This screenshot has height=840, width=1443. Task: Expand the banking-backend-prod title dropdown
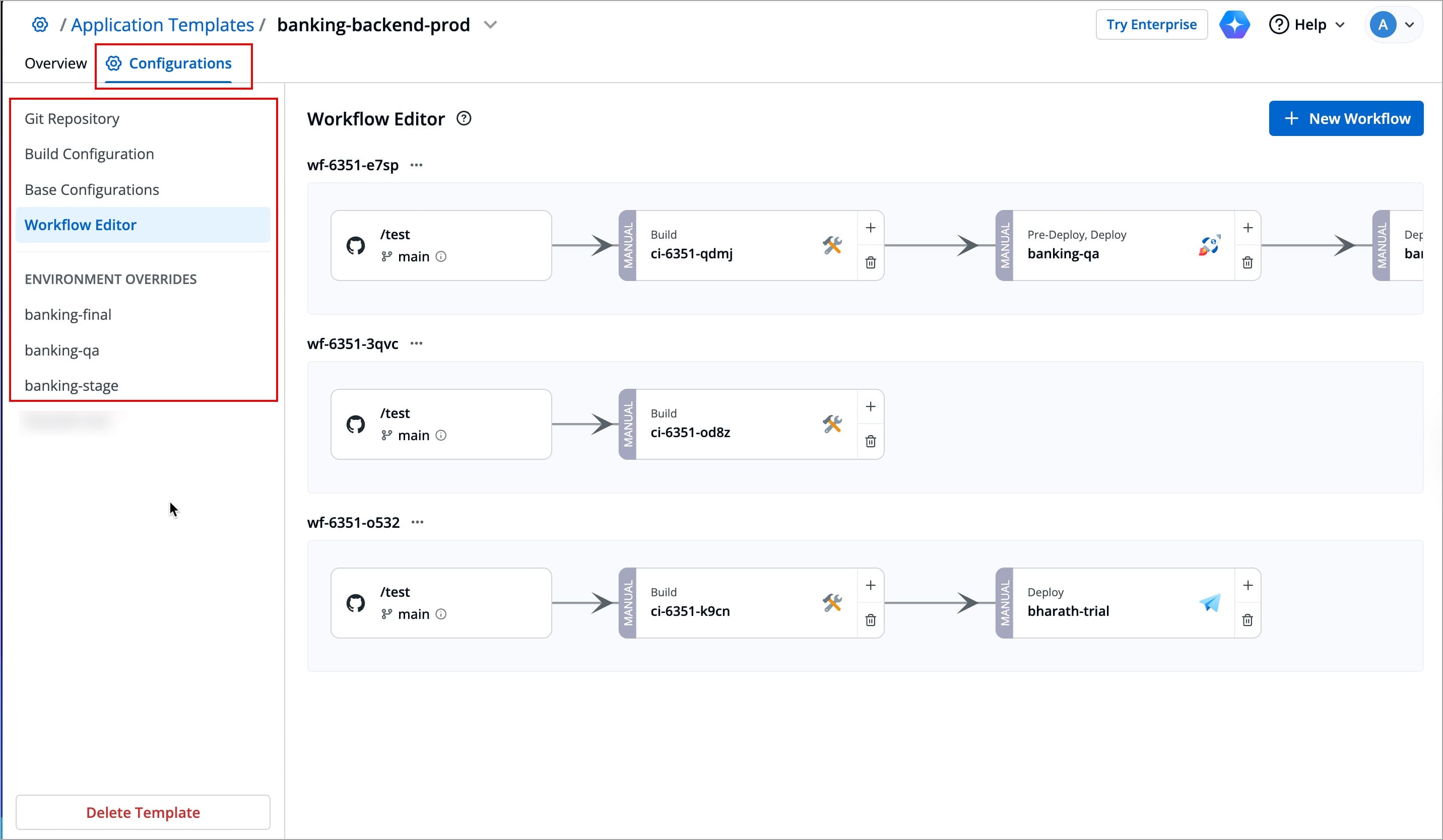490,25
